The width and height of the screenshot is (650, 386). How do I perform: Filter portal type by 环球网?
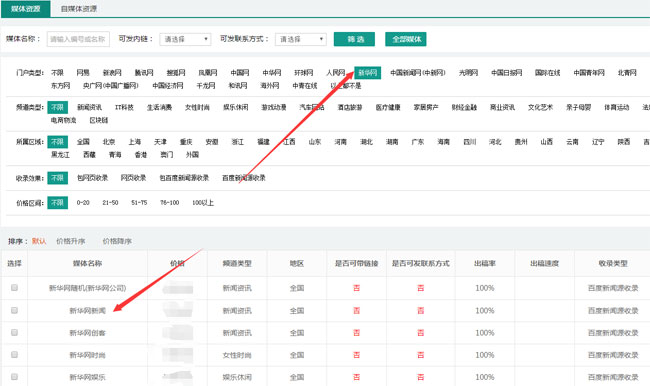point(303,73)
